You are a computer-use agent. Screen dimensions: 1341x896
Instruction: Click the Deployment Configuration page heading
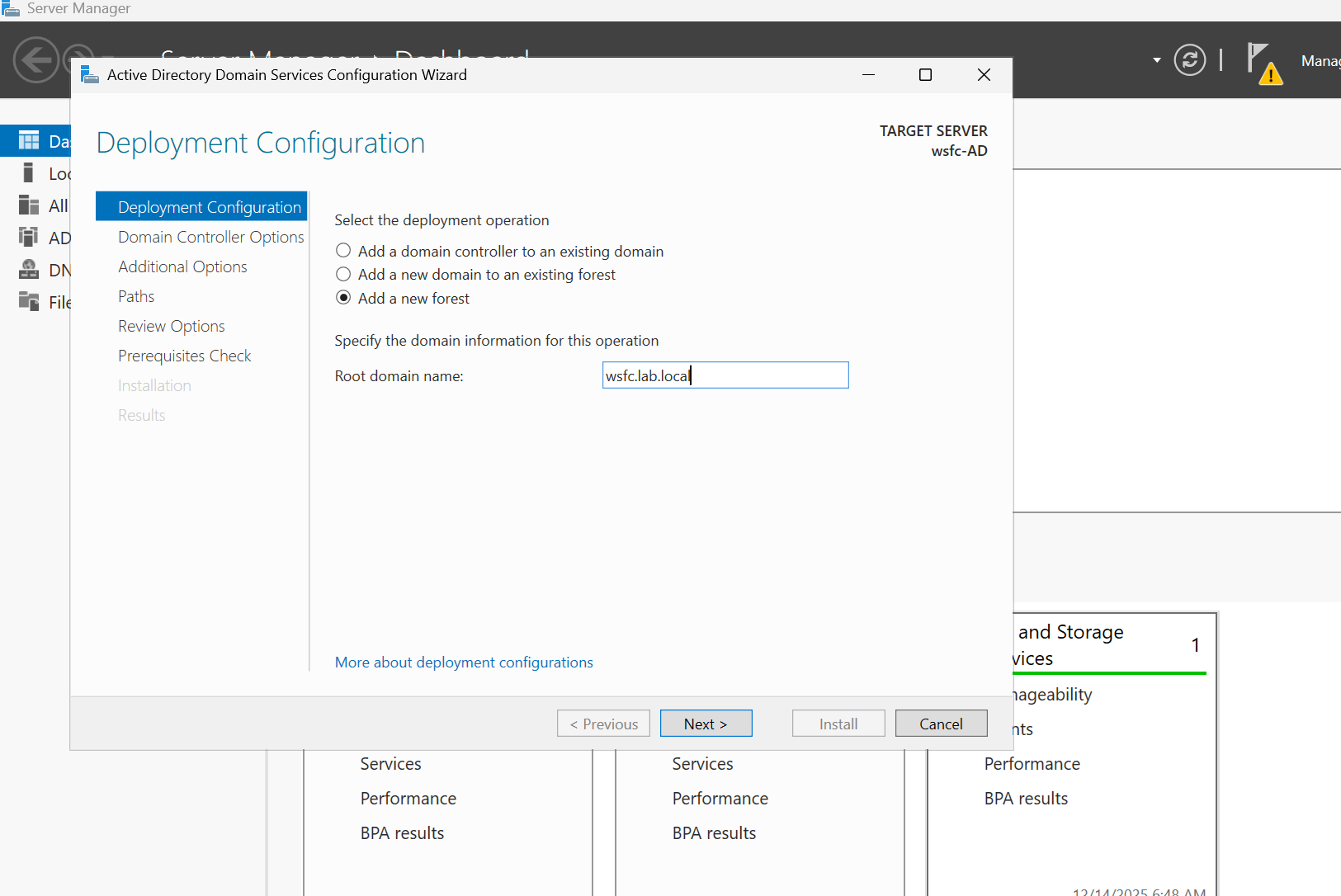click(261, 143)
